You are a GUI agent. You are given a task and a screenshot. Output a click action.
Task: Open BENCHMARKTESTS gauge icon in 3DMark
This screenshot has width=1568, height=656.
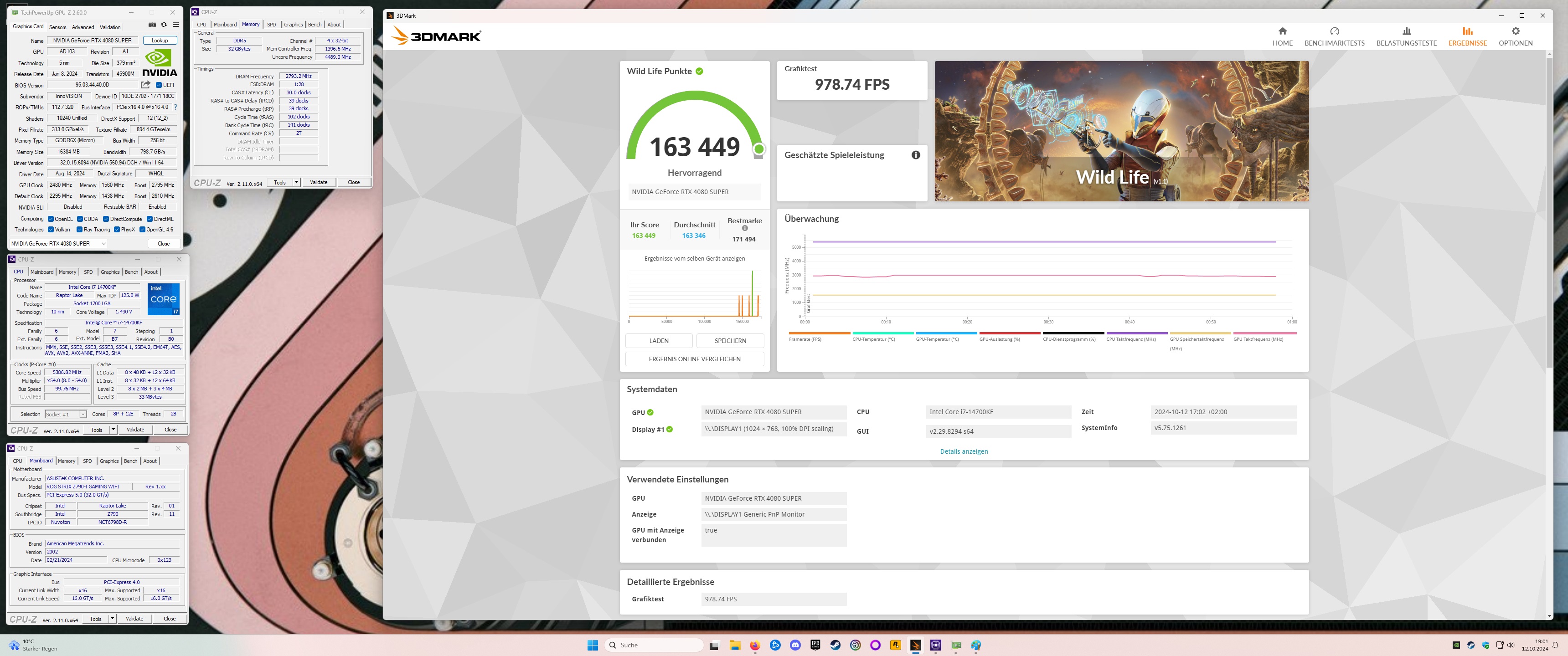pos(1334,31)
